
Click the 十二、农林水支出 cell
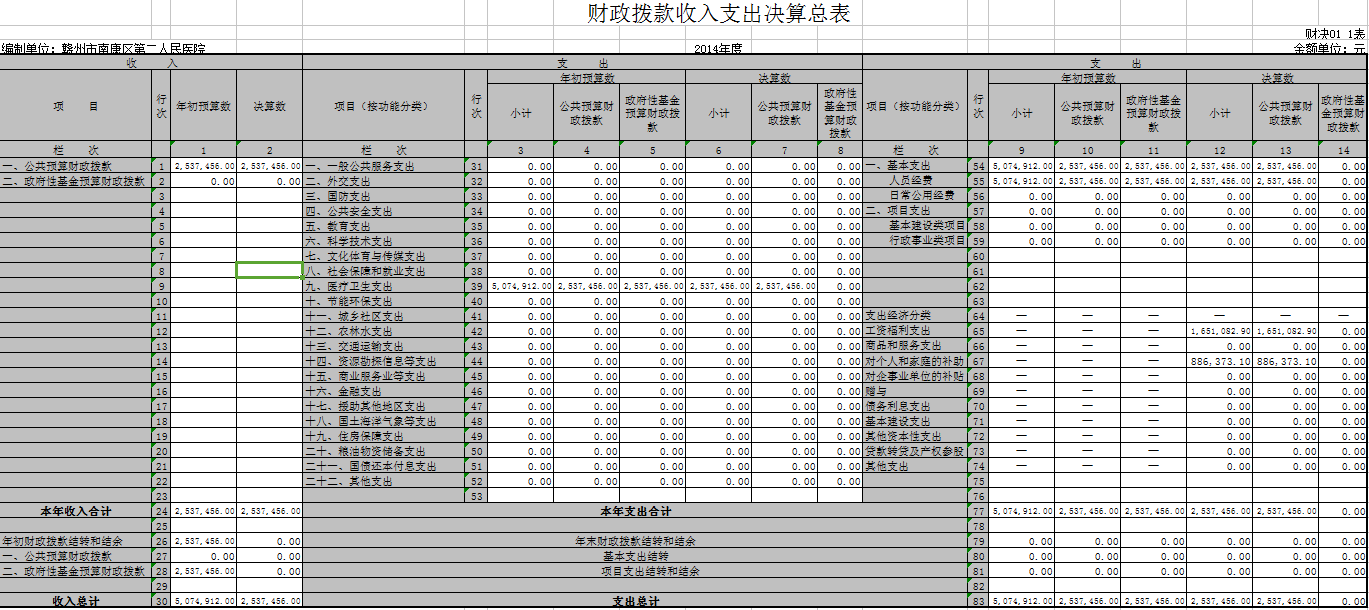coord(384,332)
